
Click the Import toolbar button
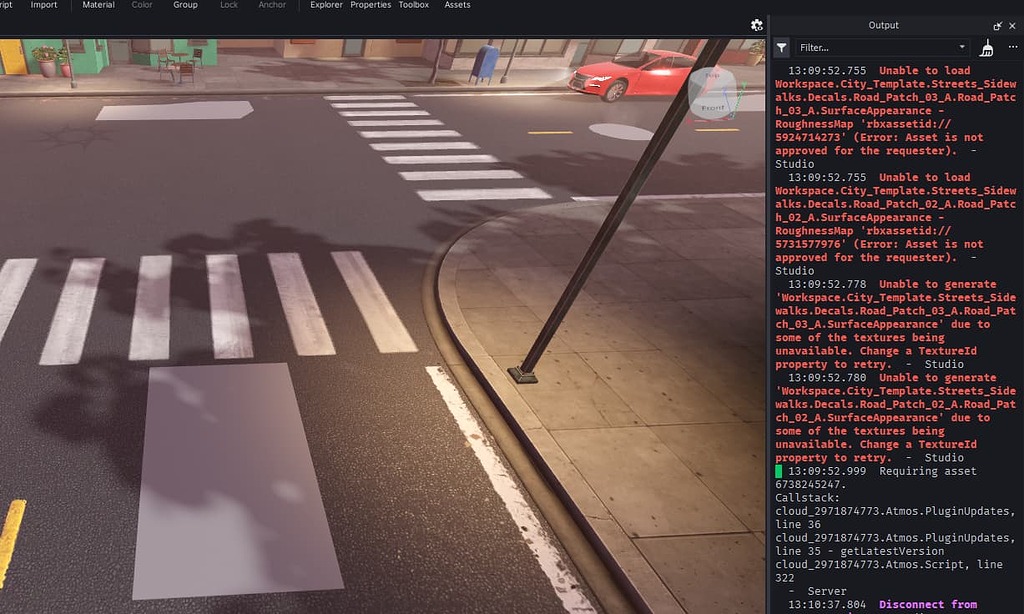(44, 5)
